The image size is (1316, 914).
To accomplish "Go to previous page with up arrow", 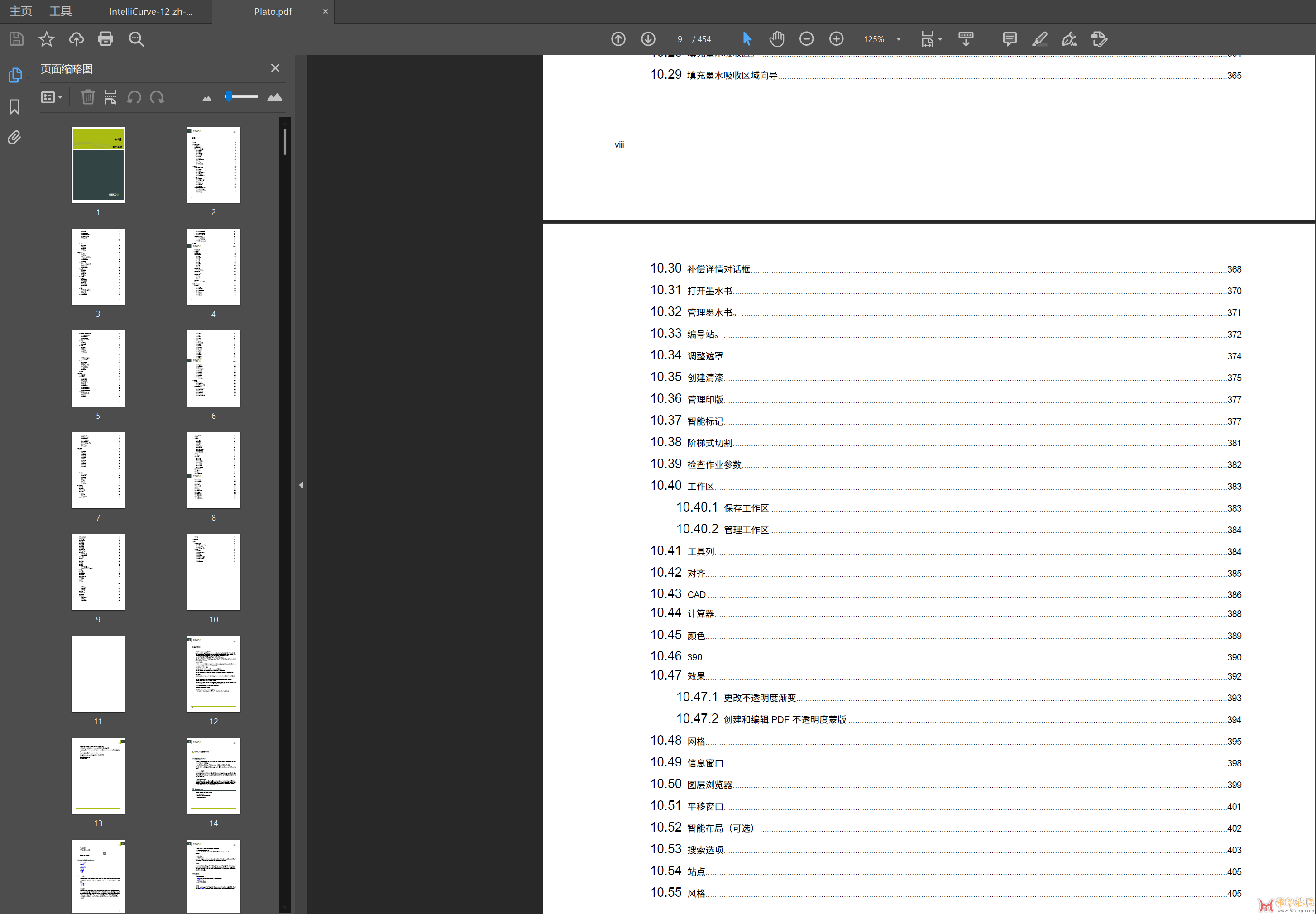I will [618, 39].
